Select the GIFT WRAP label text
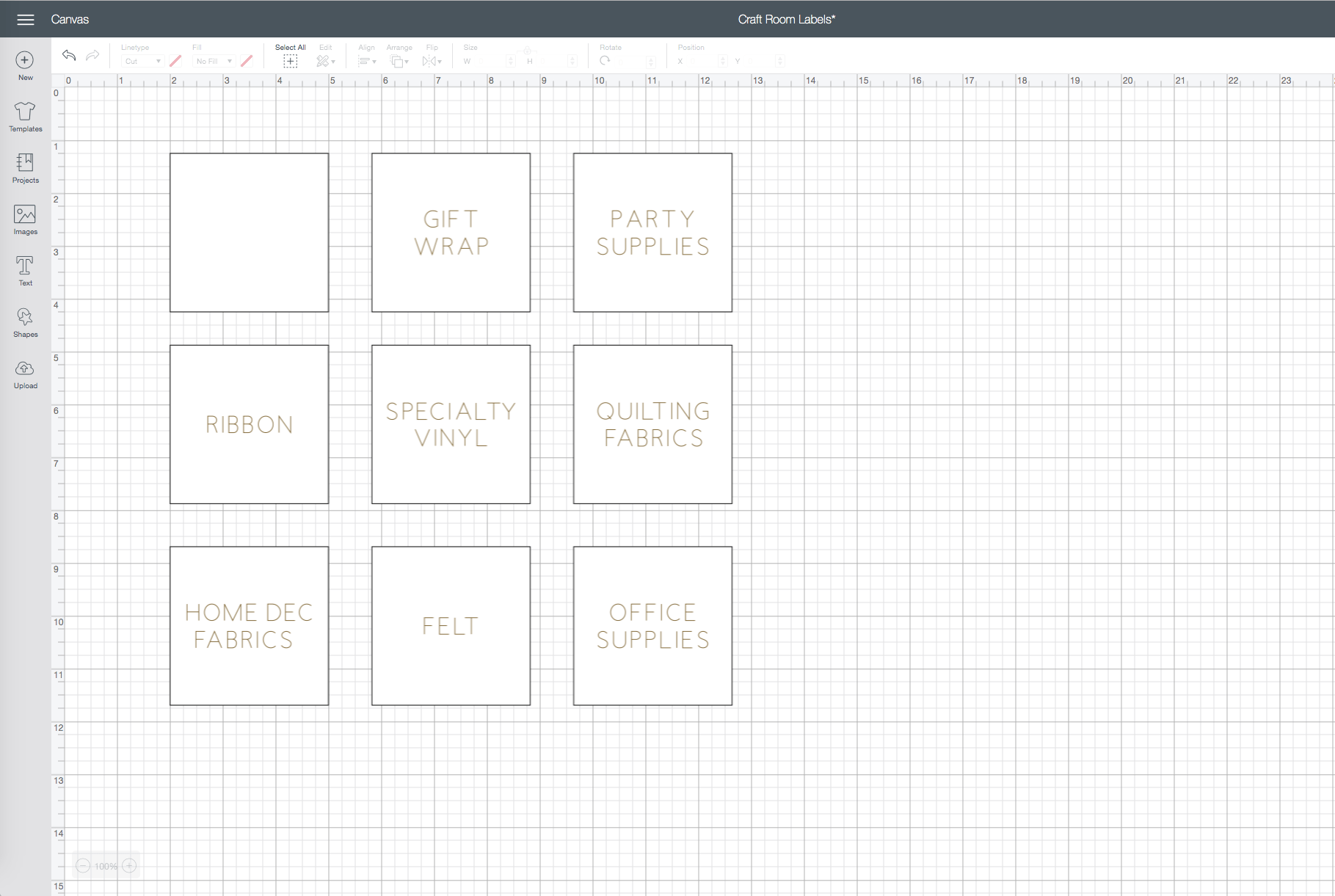Image resolution: width=1335 pixels, height=896 pixels. coord(451,233)
